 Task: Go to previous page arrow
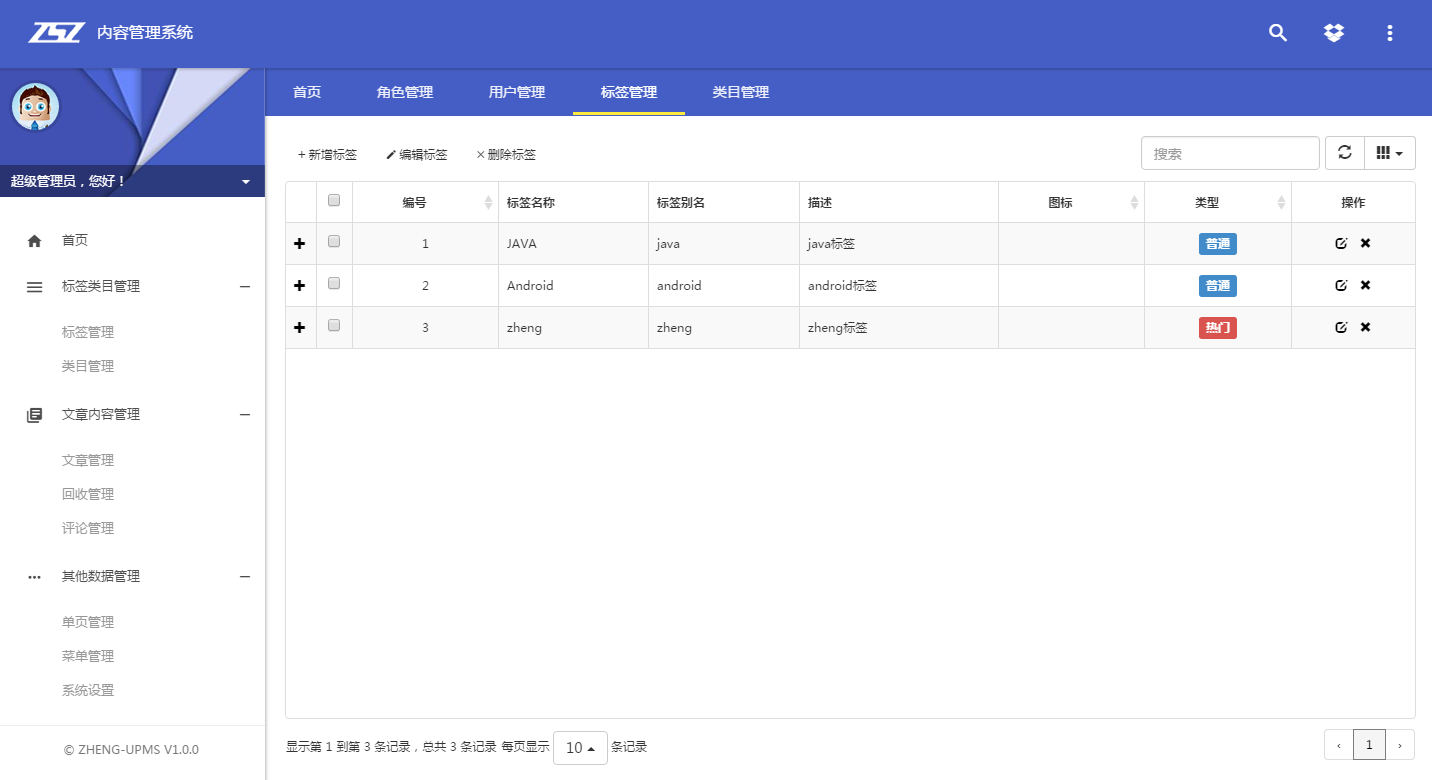click(1339, 745)
